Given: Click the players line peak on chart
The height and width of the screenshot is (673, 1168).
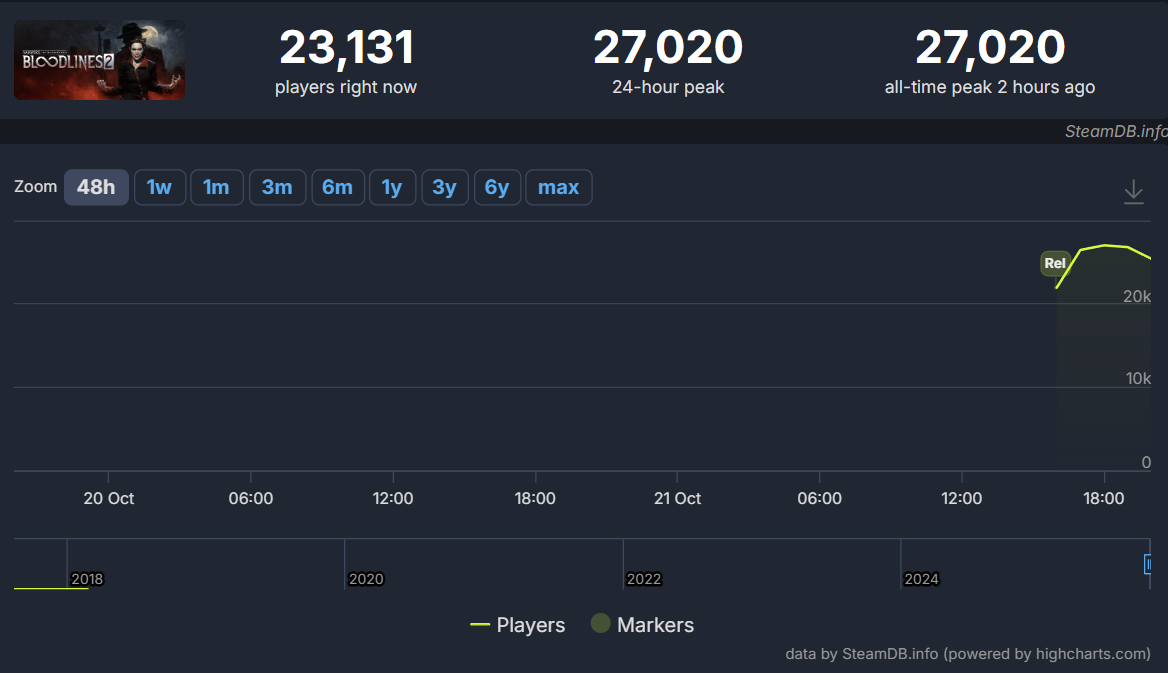Looking at the screenshot, I should 1106,245.
